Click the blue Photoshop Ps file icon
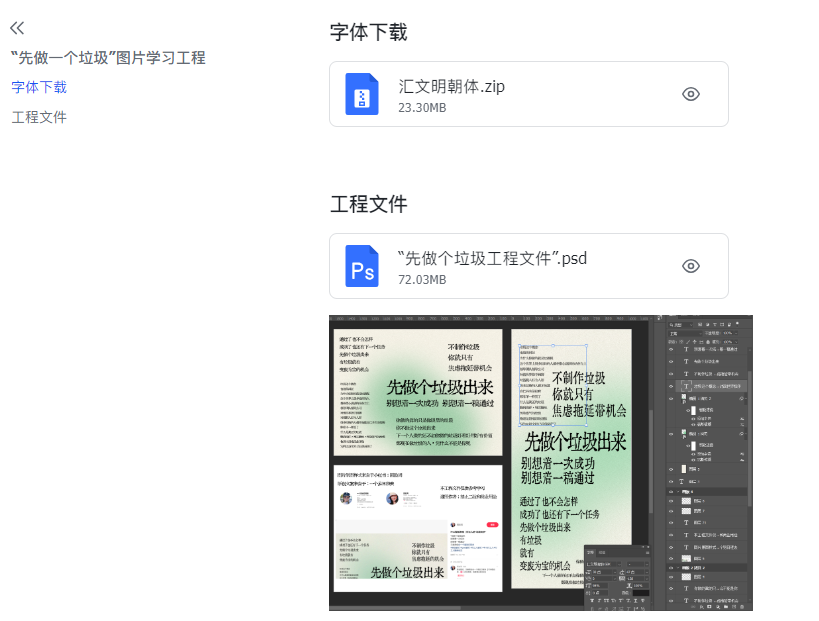The image size is (819, 621). tap(362, 266)
